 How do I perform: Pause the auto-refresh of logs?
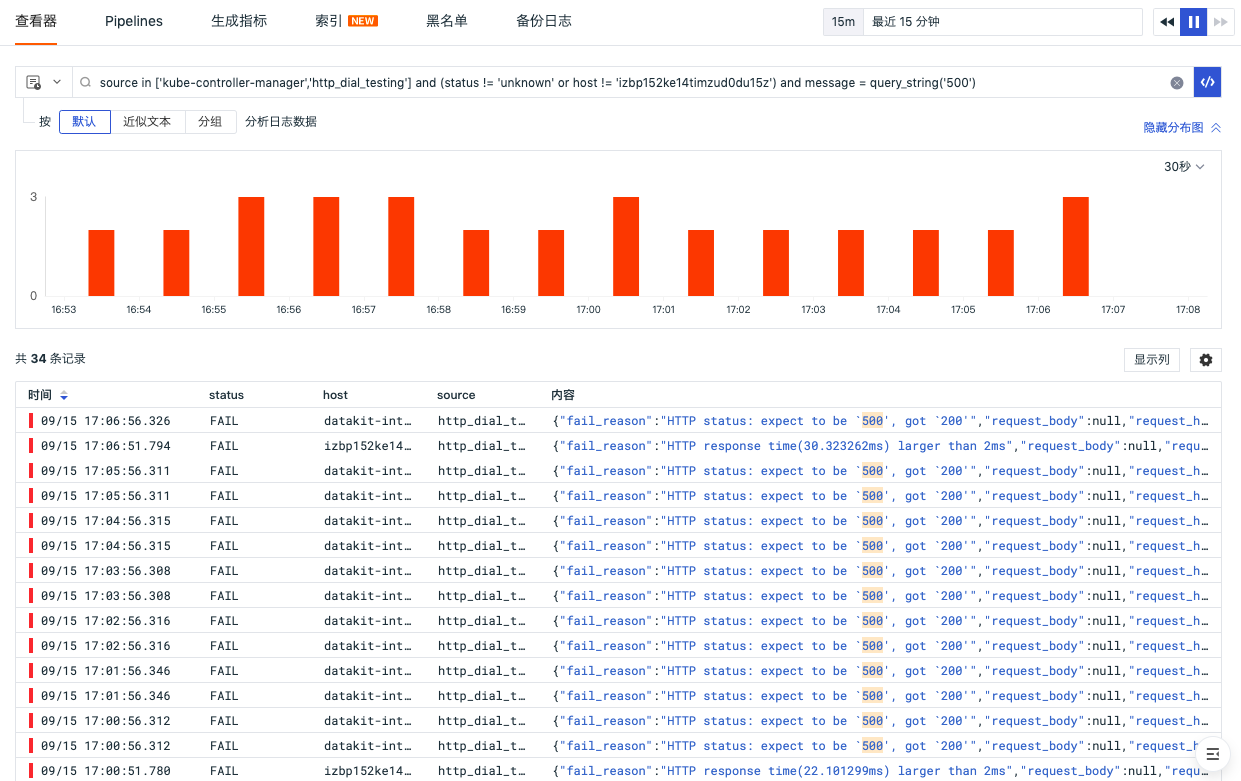click(1194, 22)
